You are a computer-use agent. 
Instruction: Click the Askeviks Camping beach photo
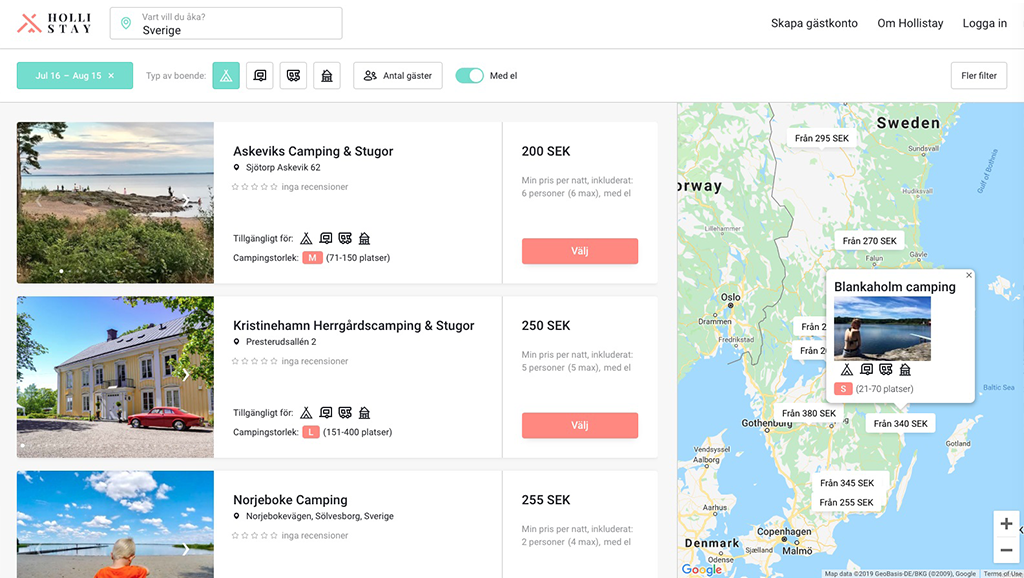(115, 202)
